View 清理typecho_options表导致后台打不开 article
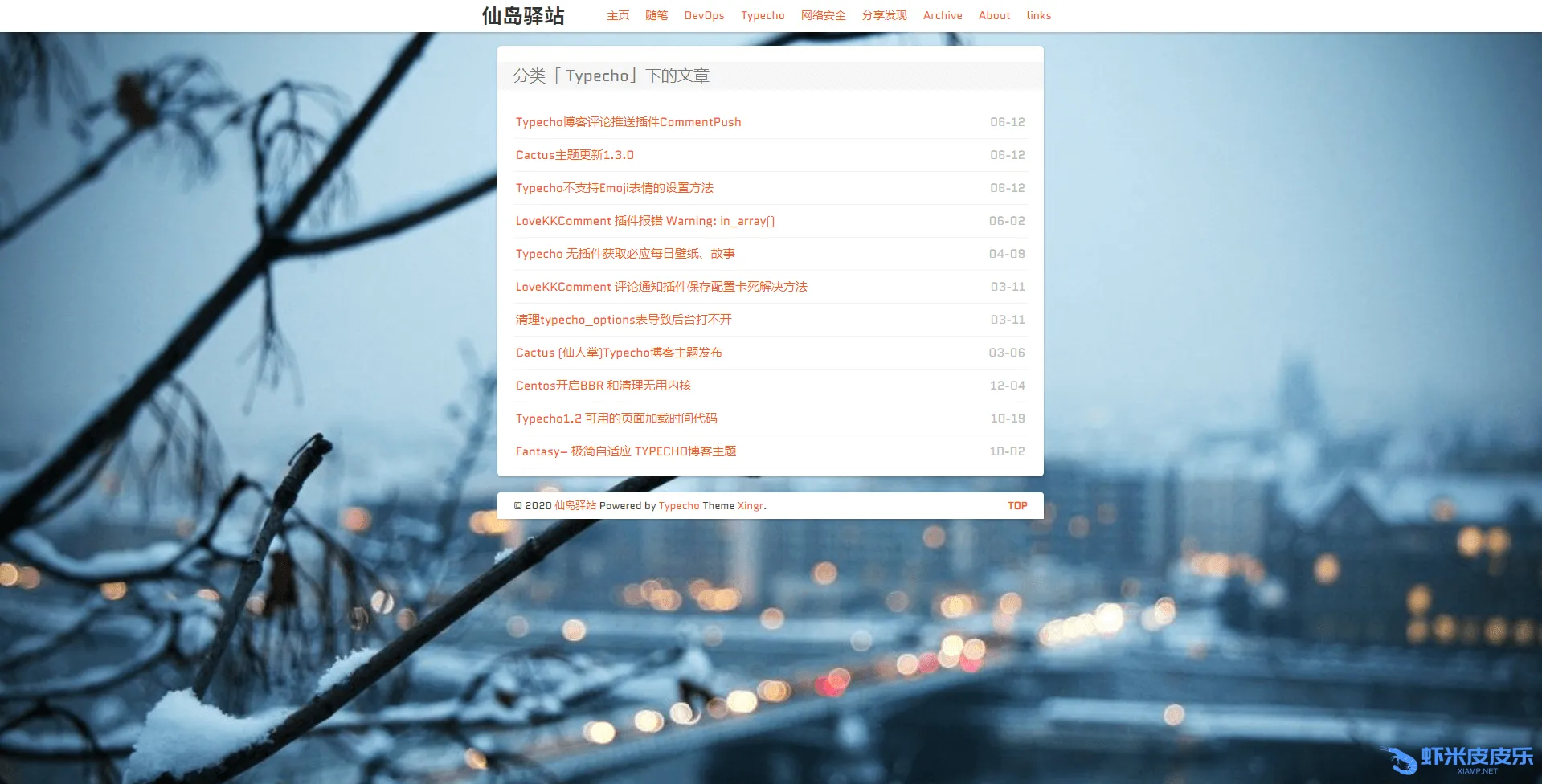This screenshot has width=1542, height=784. point(624,320)
